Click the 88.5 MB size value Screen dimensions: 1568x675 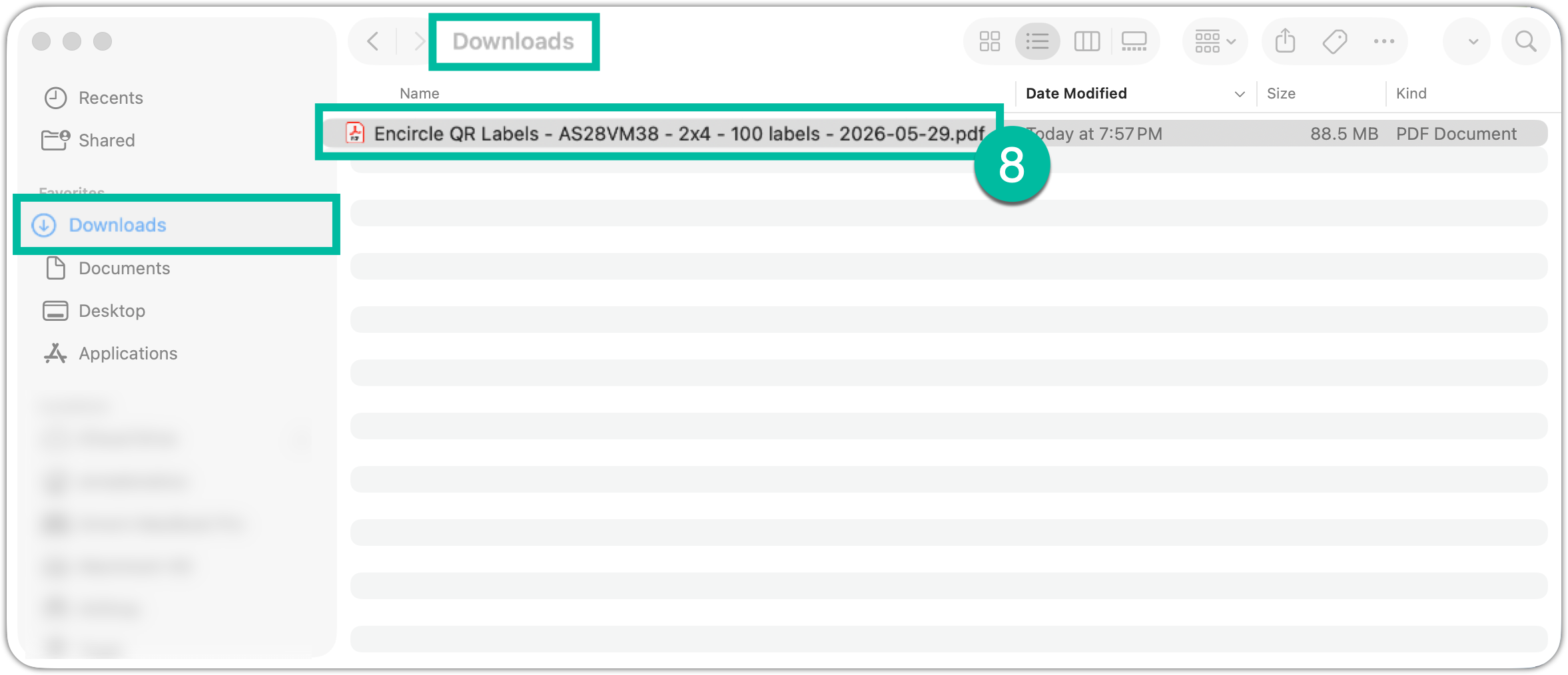point(1344,134)
